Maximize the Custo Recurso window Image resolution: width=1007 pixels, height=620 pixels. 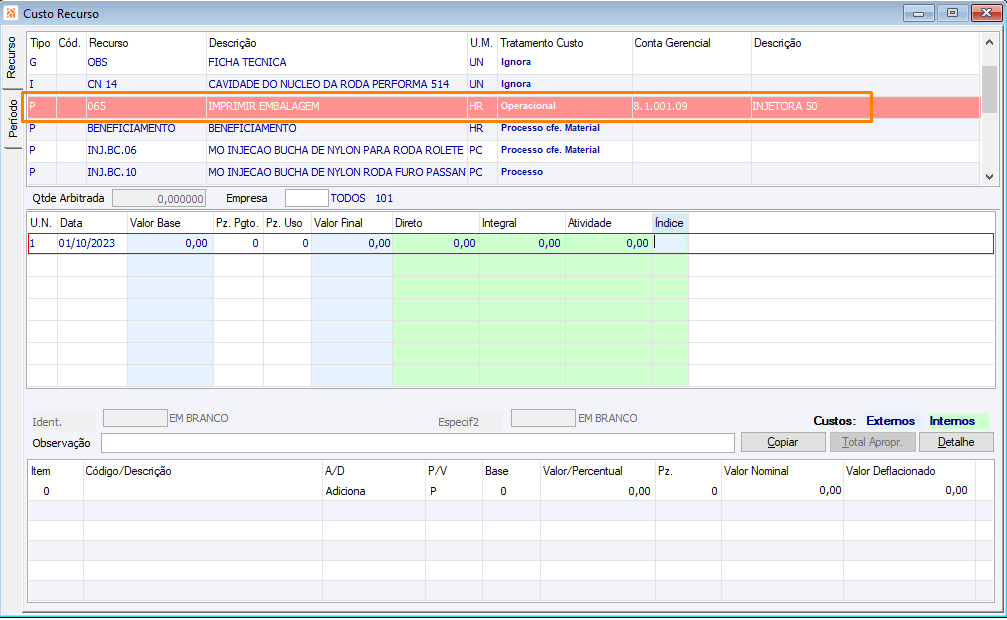tap(952, 13)
